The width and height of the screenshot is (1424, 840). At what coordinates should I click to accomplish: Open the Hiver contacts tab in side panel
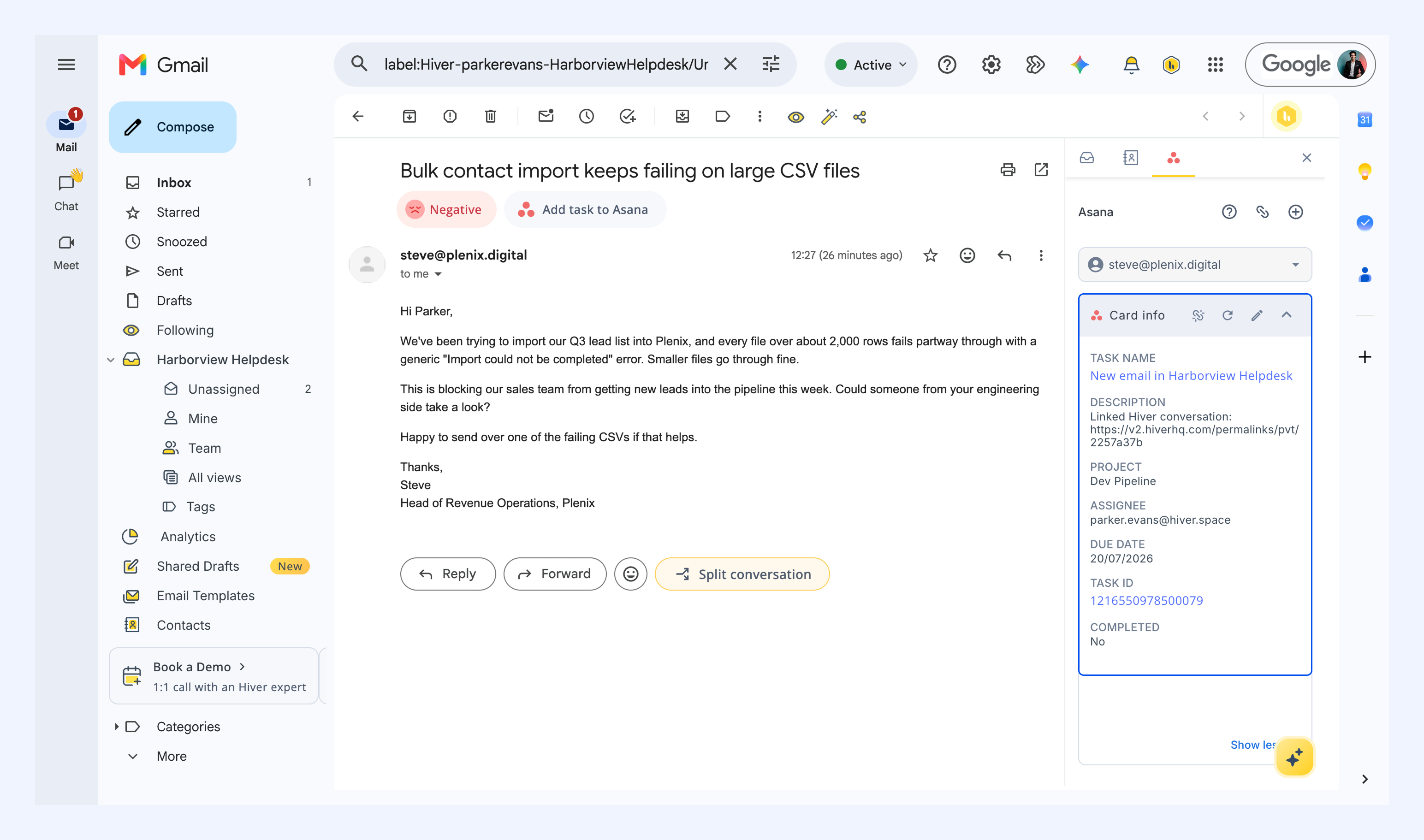(x=1130, y=158)
